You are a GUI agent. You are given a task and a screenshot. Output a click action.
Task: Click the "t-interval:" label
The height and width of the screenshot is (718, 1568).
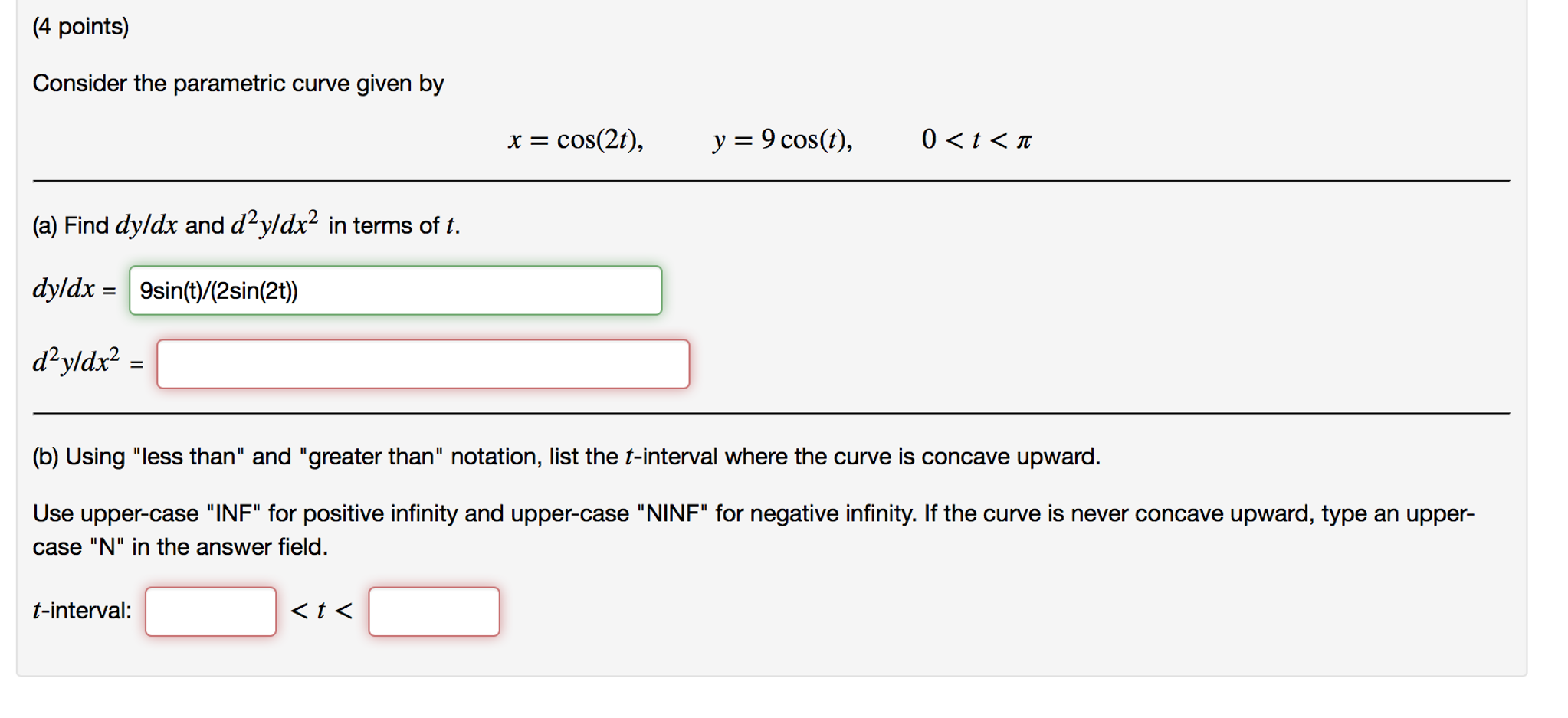pos(82,611)
